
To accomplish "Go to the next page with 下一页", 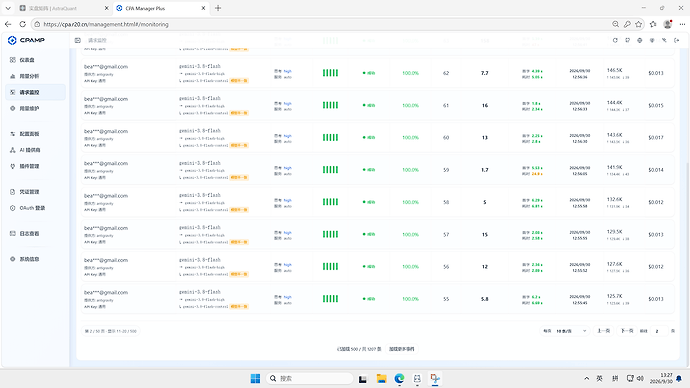I will [627, 331].
